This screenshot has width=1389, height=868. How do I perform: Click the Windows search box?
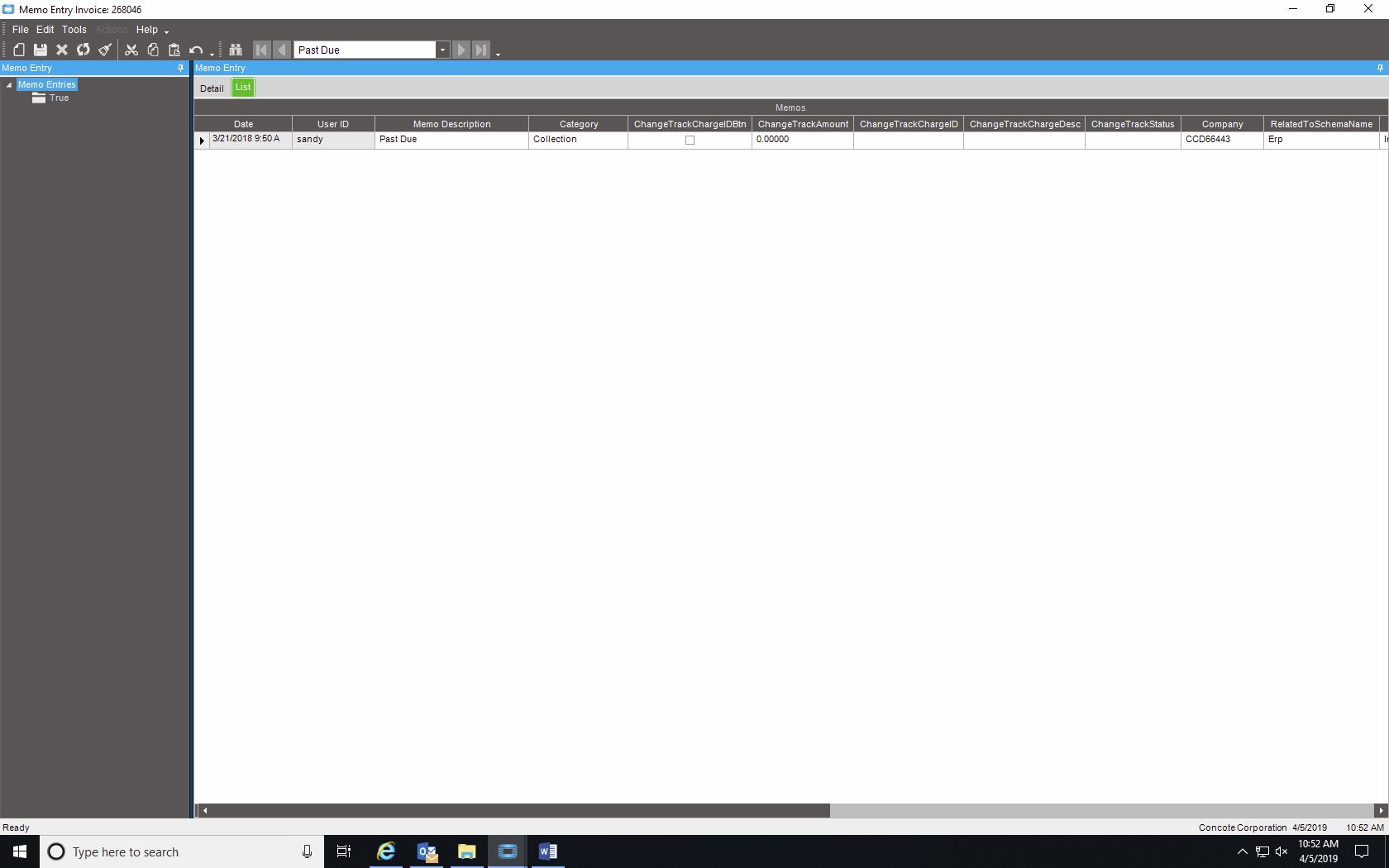coord(182,851)
